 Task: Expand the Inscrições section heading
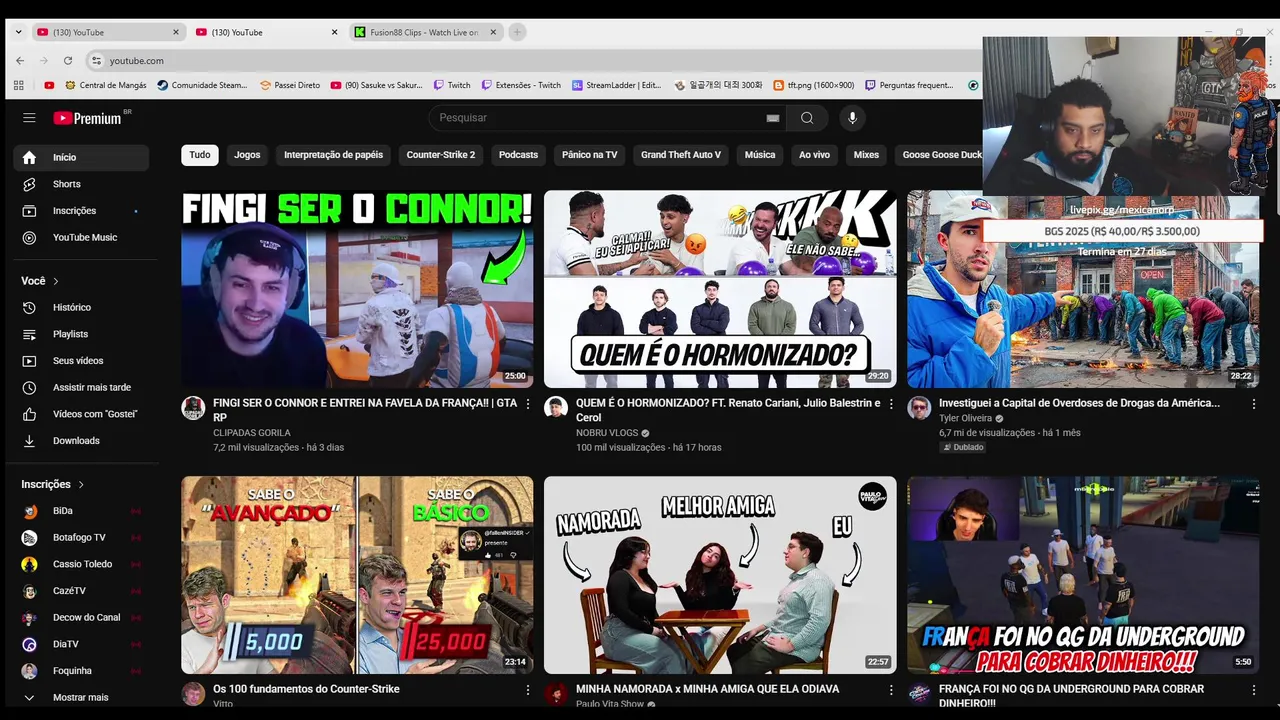(53, 484)
